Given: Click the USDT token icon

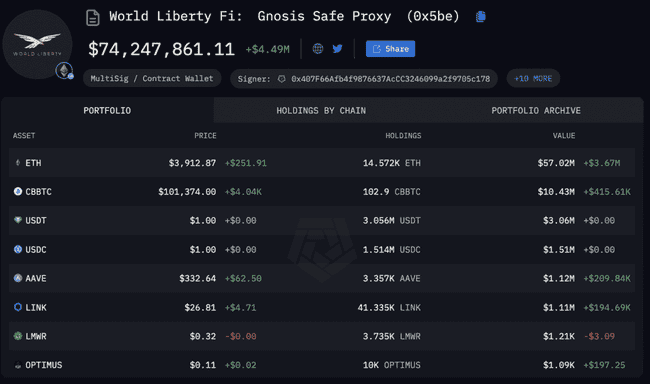Looking at the screenshot, I should pyautogui.click(x=17, y=220).
